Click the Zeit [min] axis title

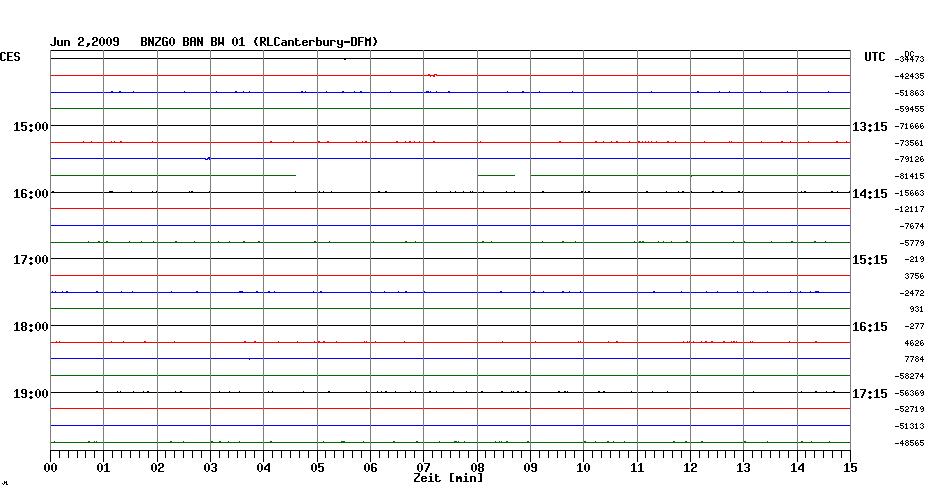[x=448, y=479]
